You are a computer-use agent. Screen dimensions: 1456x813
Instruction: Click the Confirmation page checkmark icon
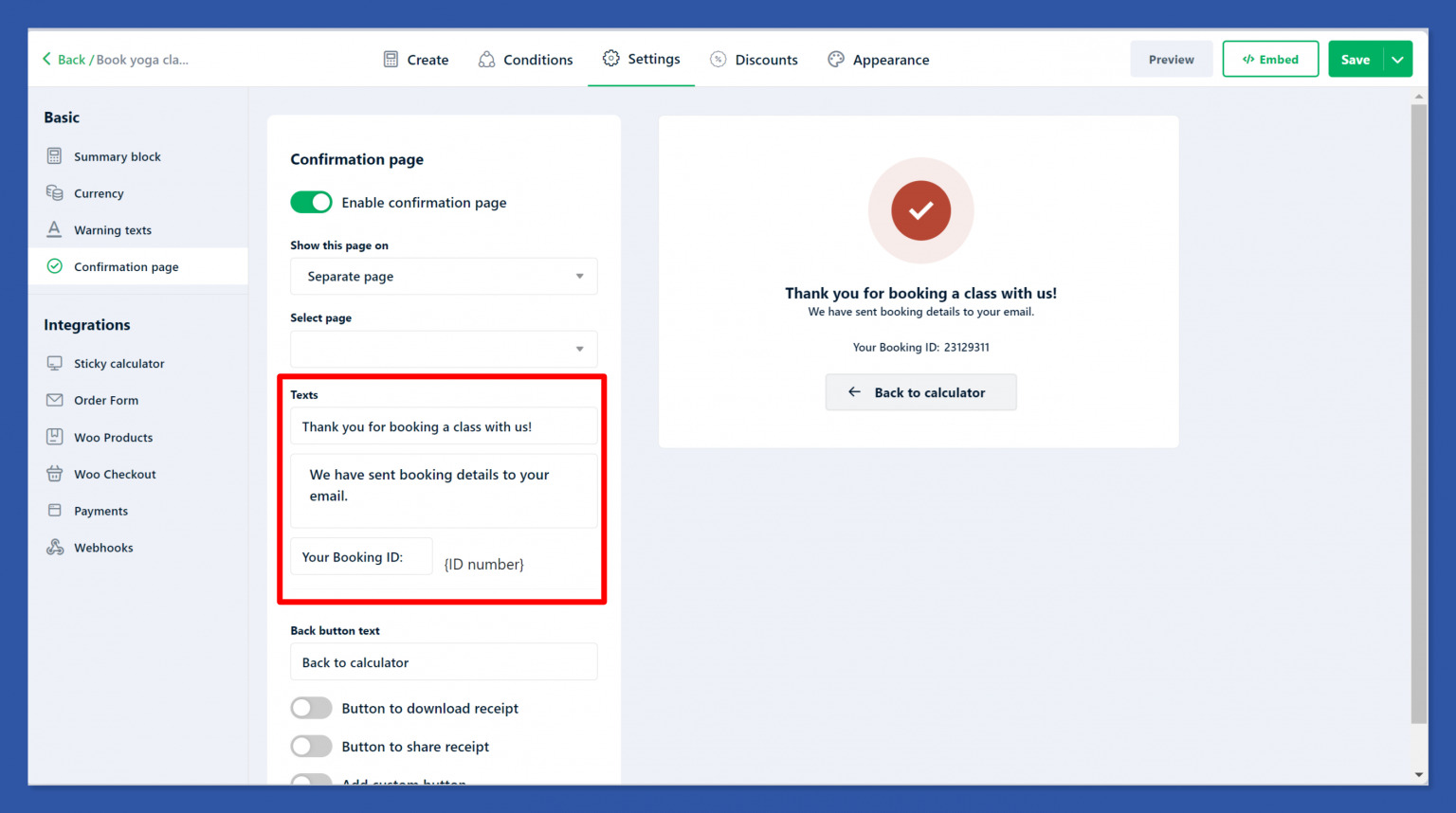point(55,266)
